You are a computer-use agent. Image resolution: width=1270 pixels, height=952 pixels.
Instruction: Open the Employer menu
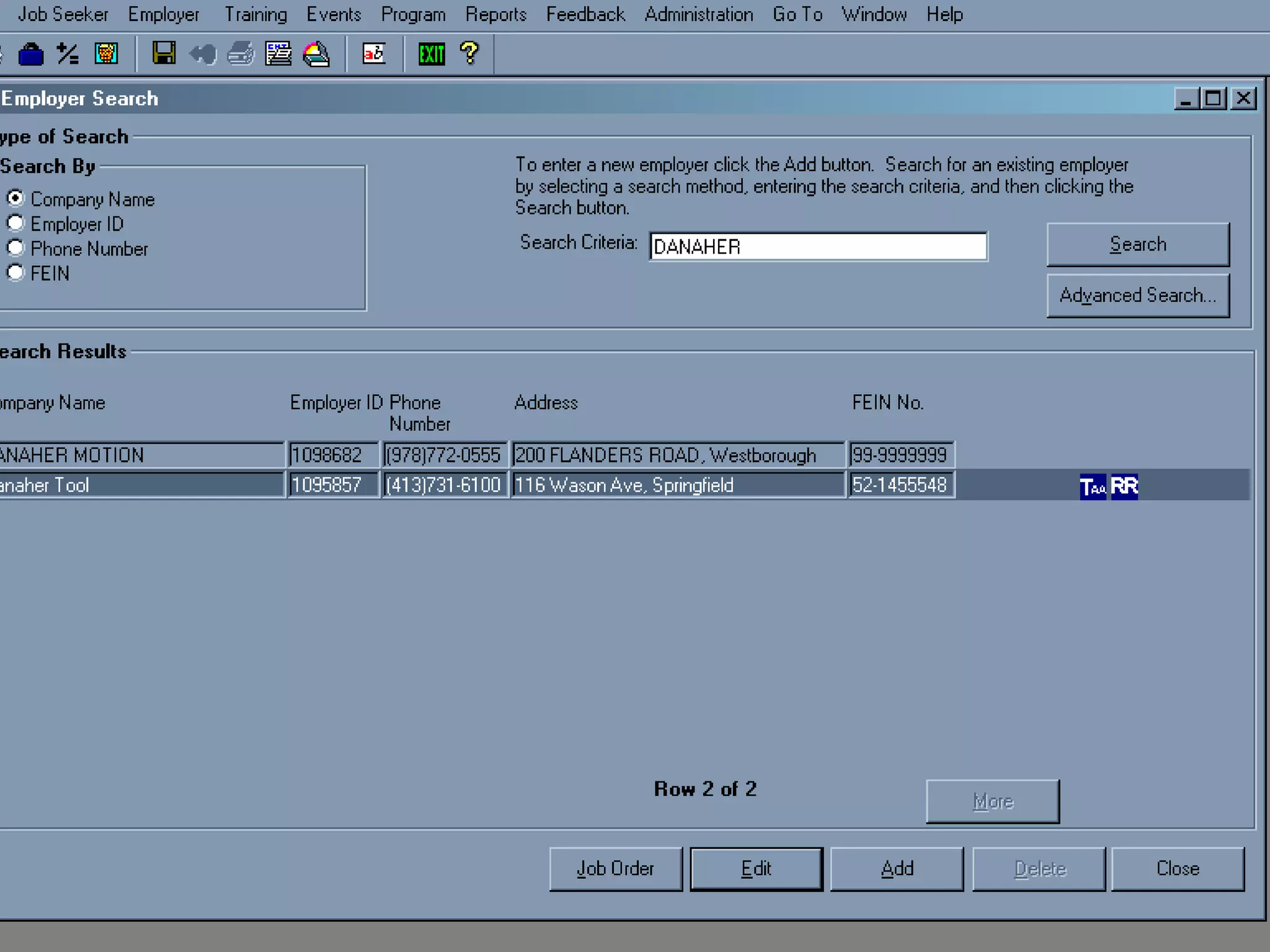click(x=164, y=14)
